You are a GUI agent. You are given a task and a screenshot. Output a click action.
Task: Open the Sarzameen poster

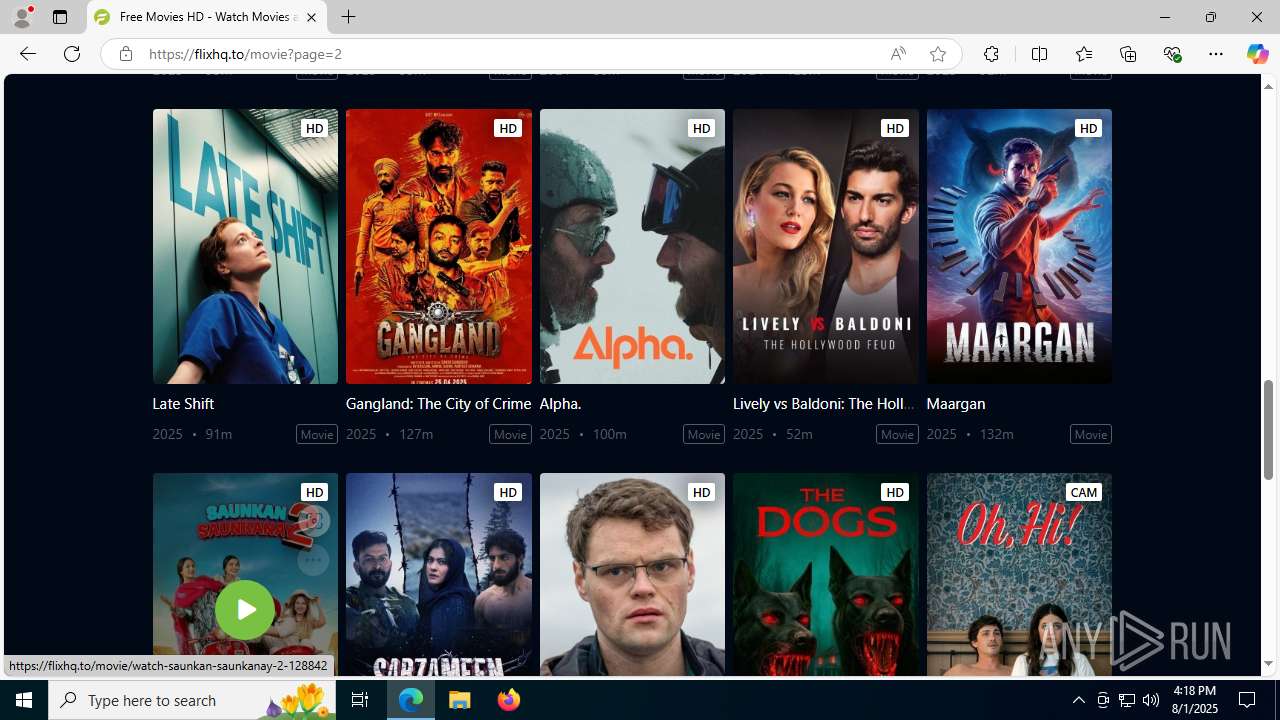tap(439, 575)
